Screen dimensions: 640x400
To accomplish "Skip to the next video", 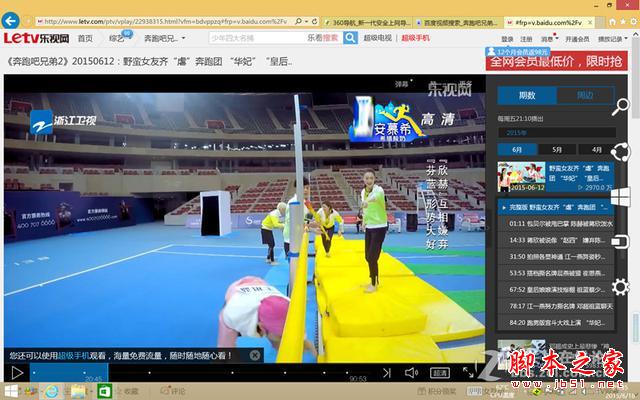I will click(x=387, y=372).
